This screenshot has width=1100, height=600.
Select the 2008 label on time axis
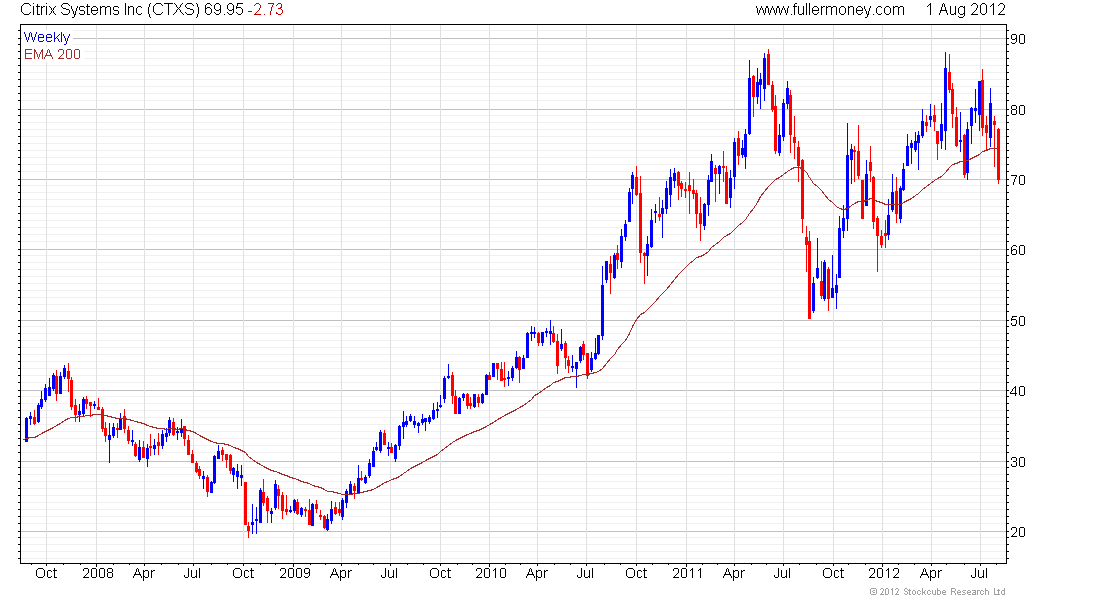pyautogui.click(x=98, y=573)
